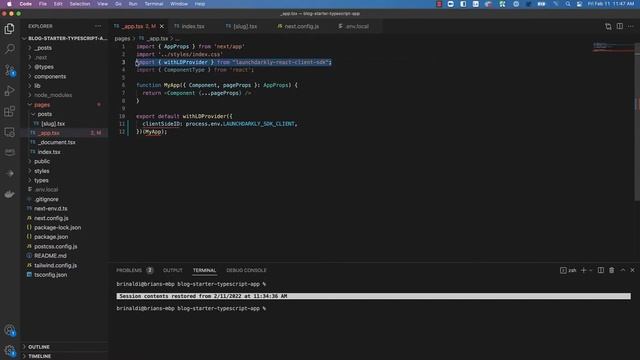This screenshot has height=360, width=640.
Task: Show the DEBUG CONSOLE panel tab
Action: click(x=246, y=270)
